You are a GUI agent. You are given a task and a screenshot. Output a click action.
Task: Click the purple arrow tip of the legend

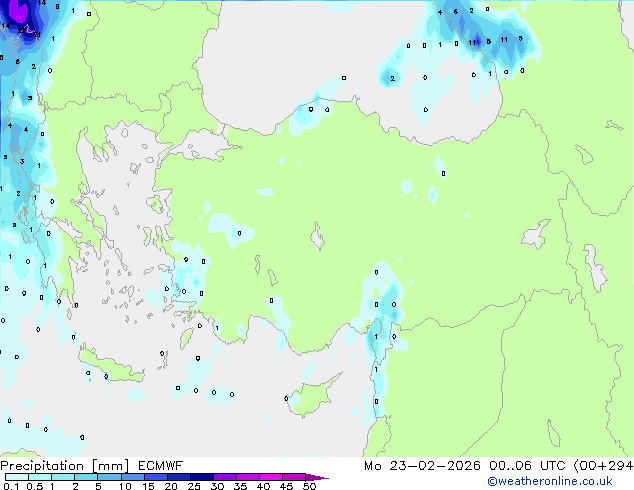(x=317, y=477)
